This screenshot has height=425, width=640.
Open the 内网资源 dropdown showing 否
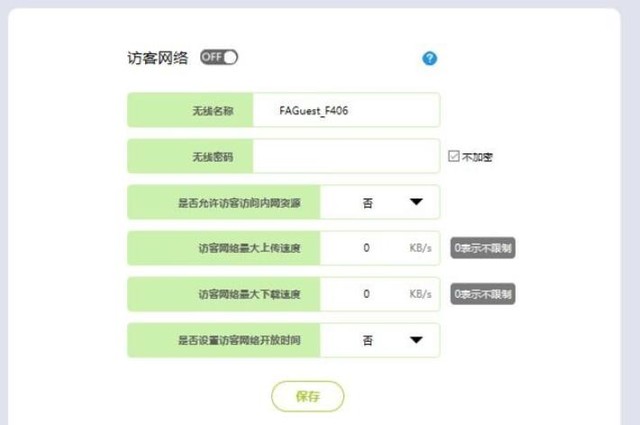point(380,202)
